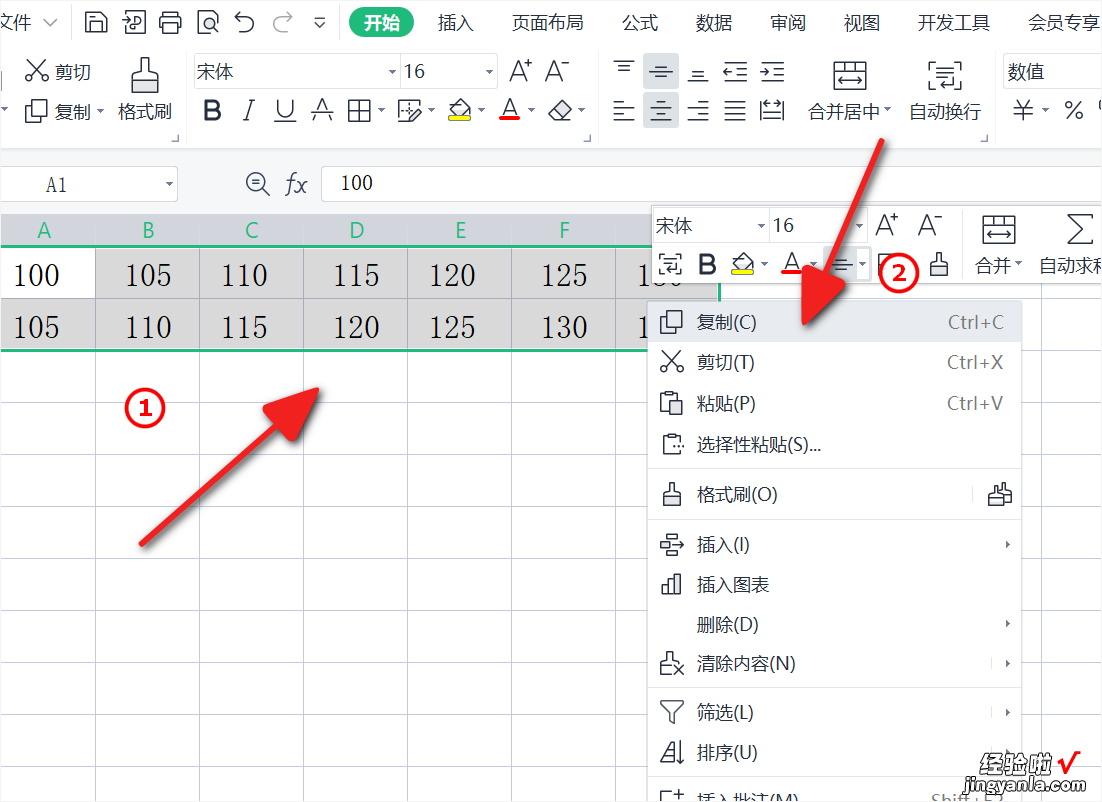Click the ribbon eraser clear icon

tap(560, 110)
